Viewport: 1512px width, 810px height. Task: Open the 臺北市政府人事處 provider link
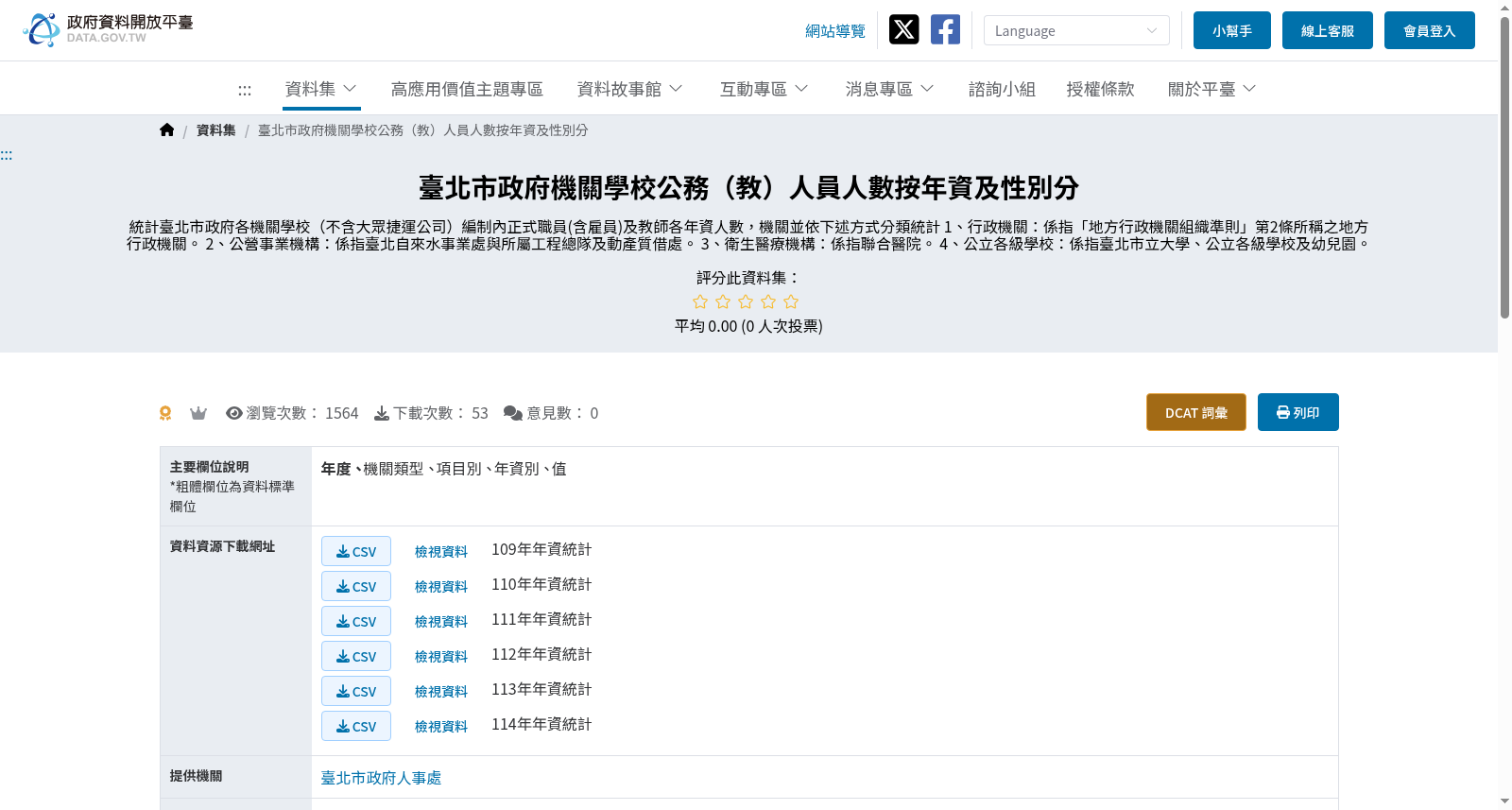(381, 778)
